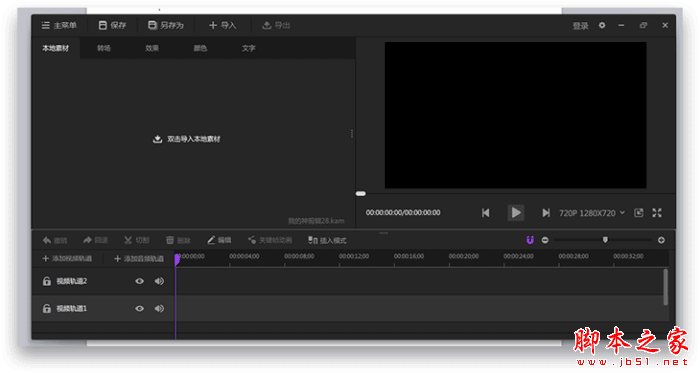Click 另存为 save as
The width and height of the screenshot is (700, 373).
pyautogui.click(x=166, y=25)
